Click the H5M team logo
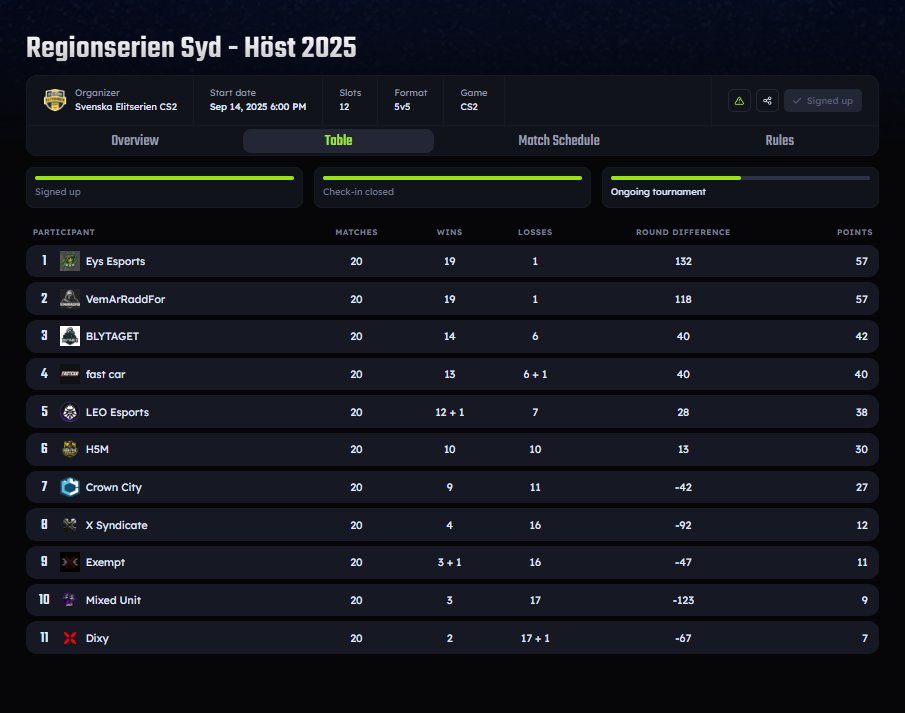The image size is (905, 713). click(70, 449)
